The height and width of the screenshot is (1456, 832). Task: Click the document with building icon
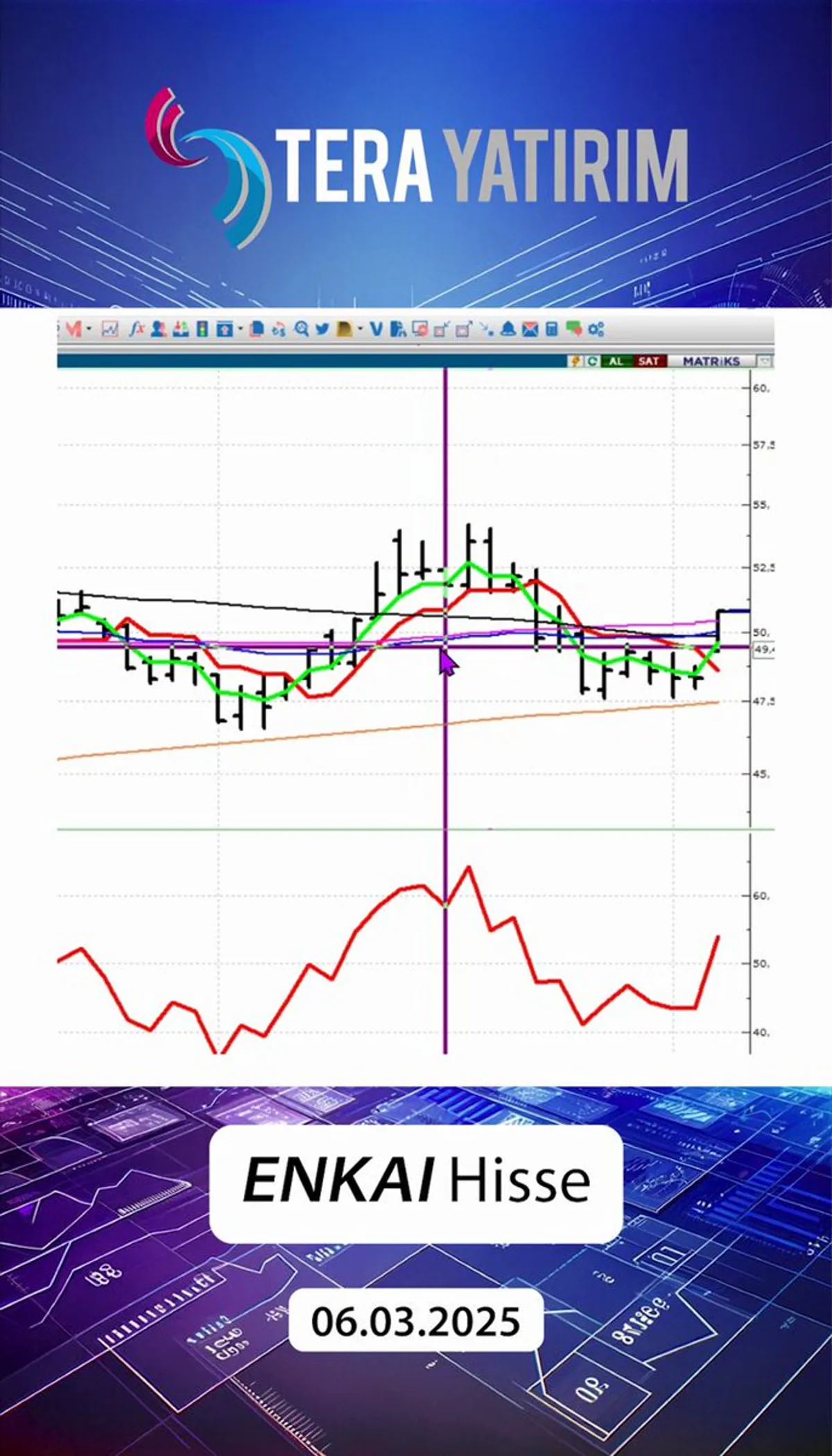point(397,329)
